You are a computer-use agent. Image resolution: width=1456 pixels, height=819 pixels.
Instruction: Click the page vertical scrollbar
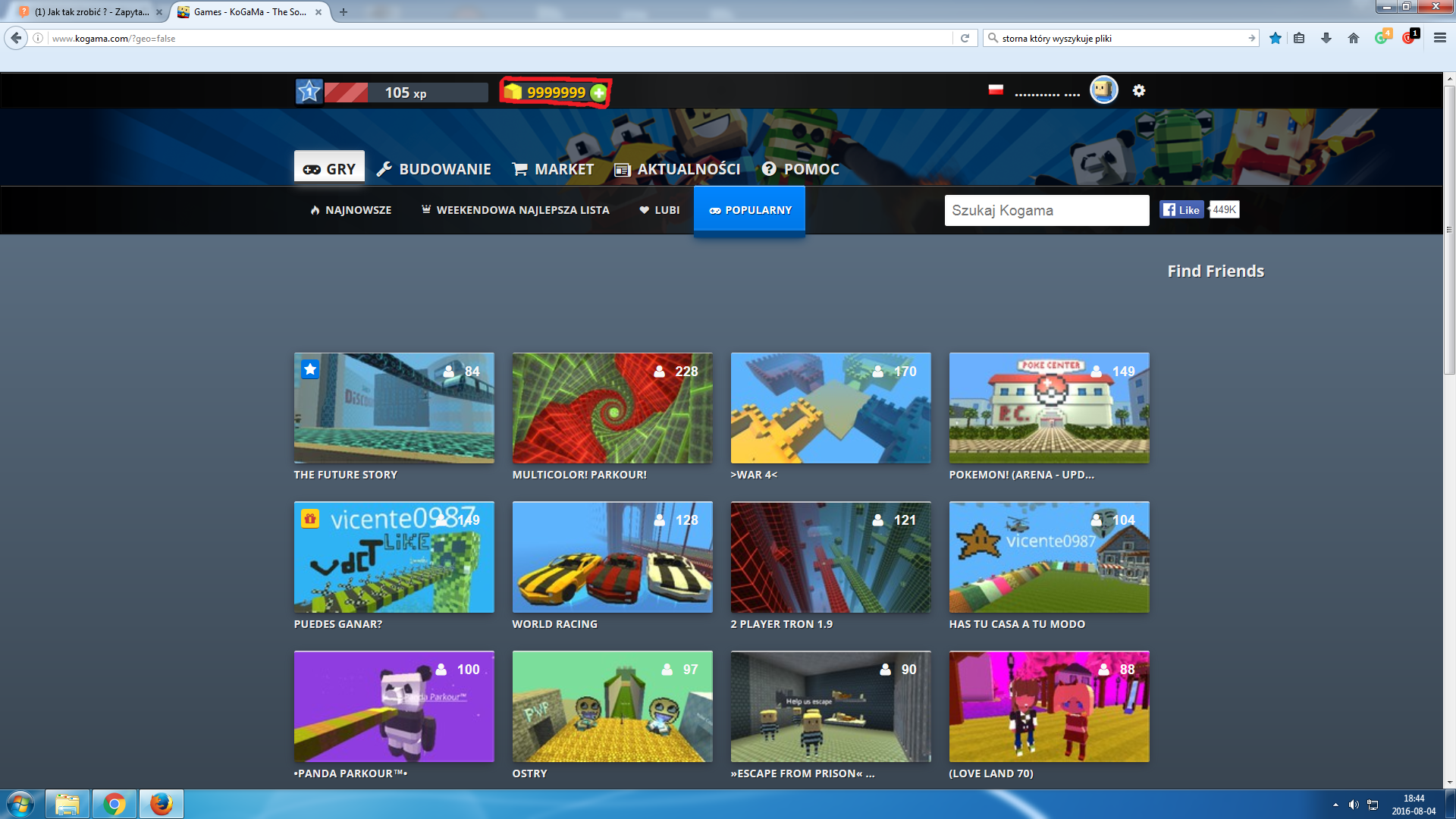[1448, 227]
